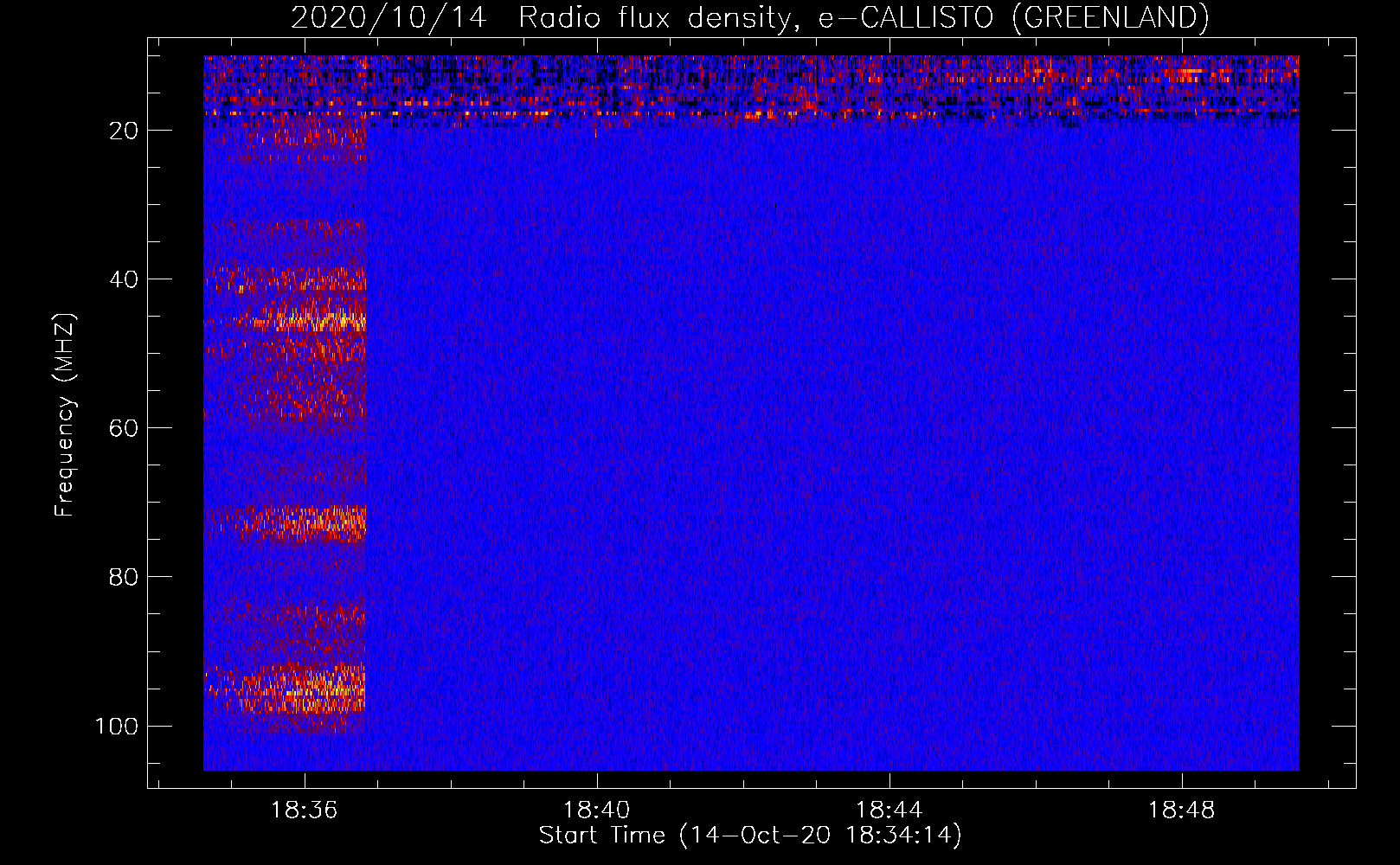Click the 18:44 time tick label
Viewport: 1400px width, 865px height.
coord(889,811)
